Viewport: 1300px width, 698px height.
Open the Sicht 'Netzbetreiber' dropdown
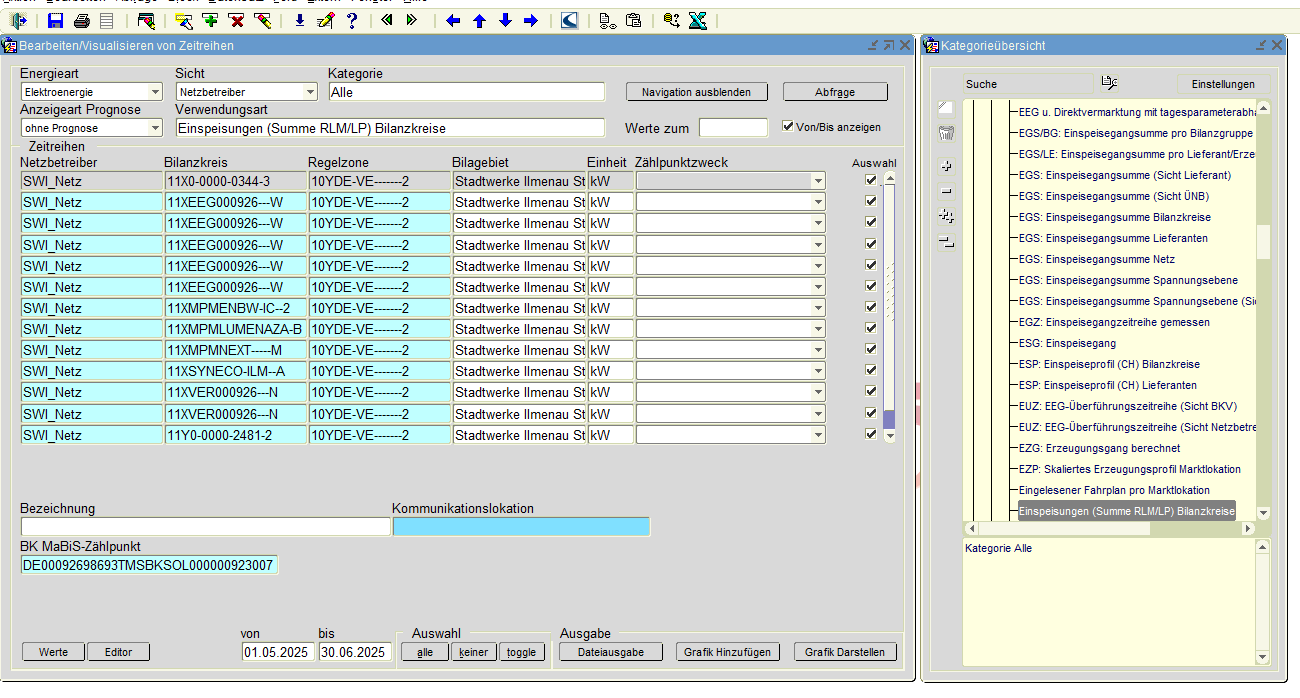(x=309, y=92)
